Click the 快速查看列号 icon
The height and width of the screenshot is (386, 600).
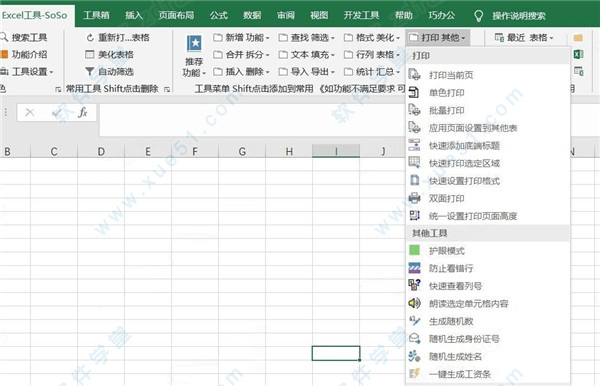pos(414,285)
